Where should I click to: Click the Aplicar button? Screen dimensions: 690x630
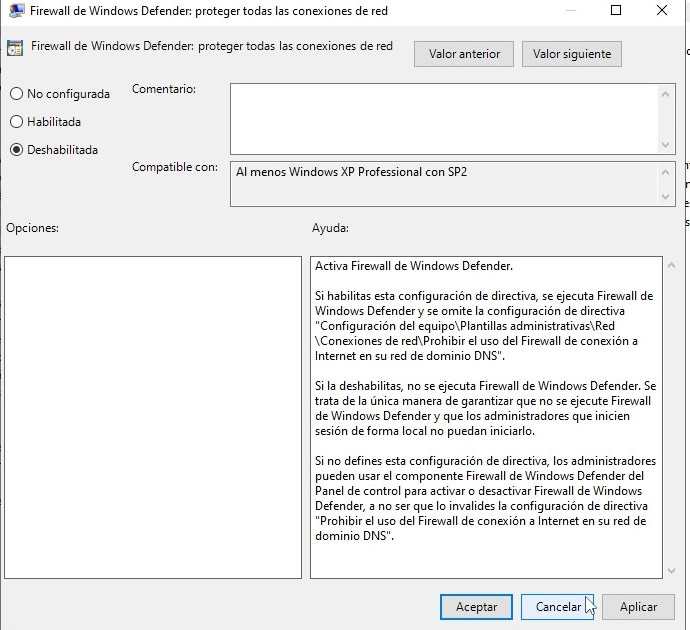point(638,607)
